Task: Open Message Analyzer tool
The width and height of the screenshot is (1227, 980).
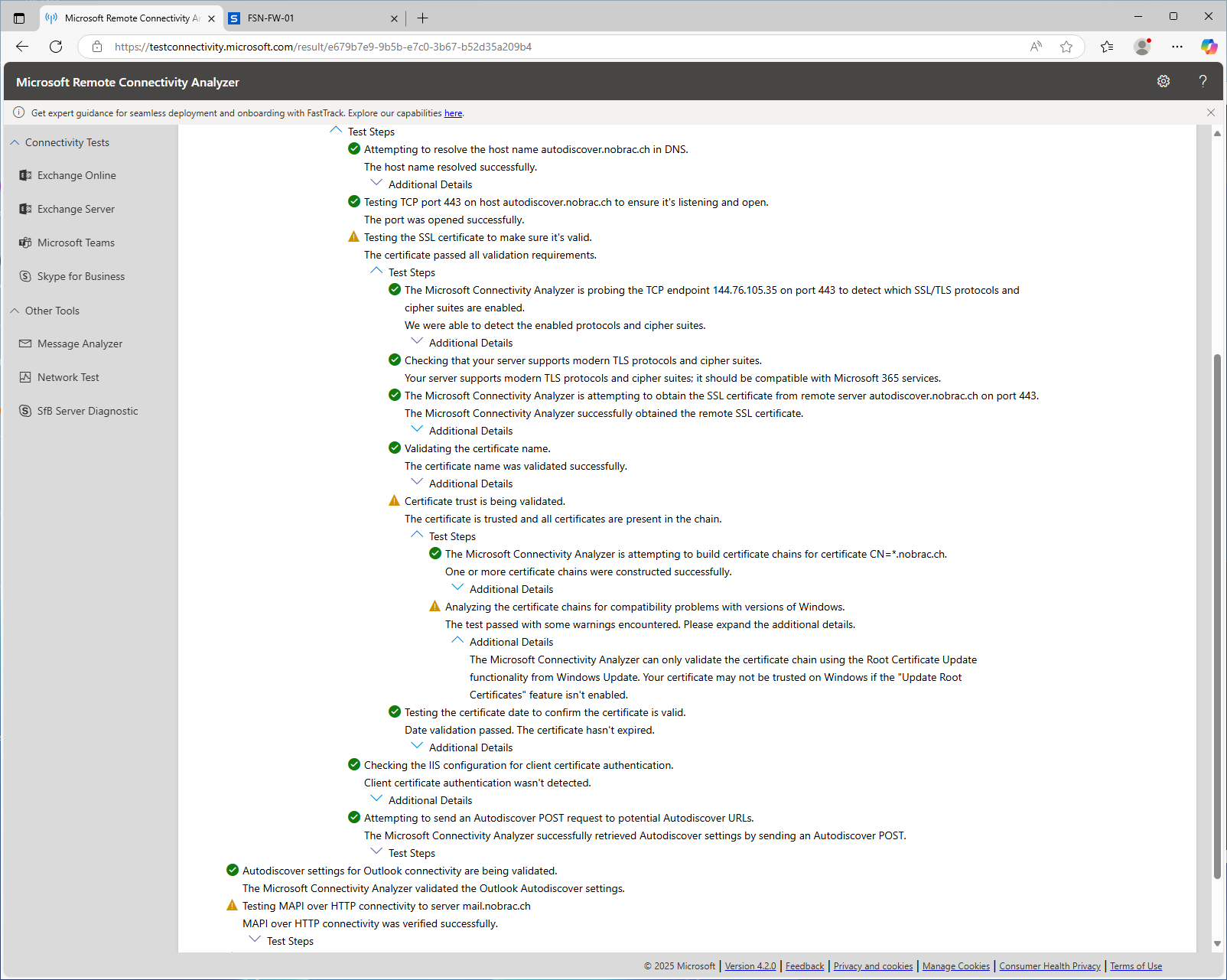Action: 80,343
